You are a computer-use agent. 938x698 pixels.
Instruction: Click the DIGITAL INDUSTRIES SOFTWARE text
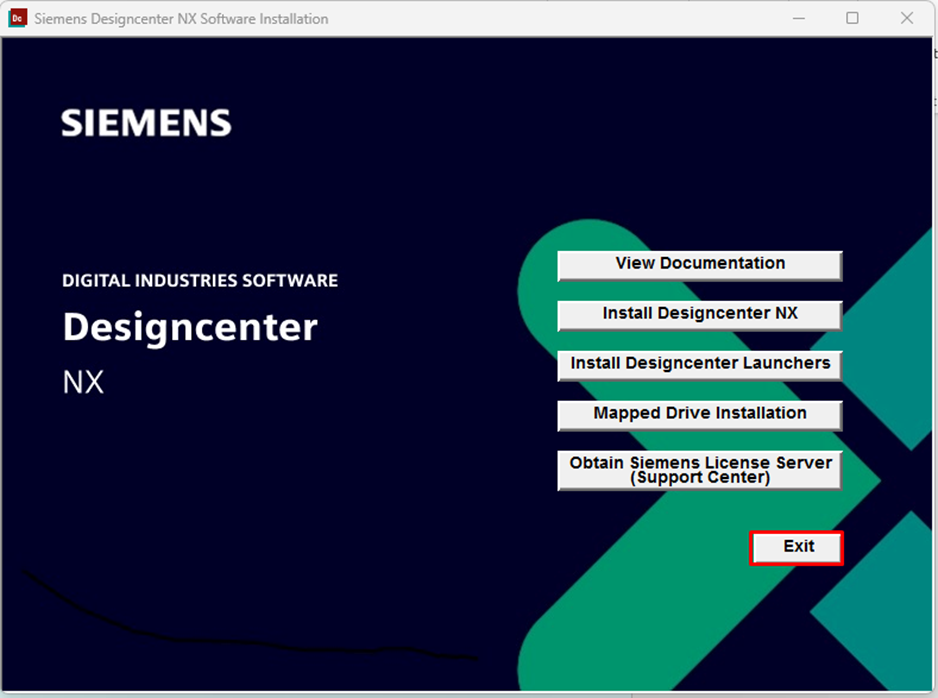200,281
